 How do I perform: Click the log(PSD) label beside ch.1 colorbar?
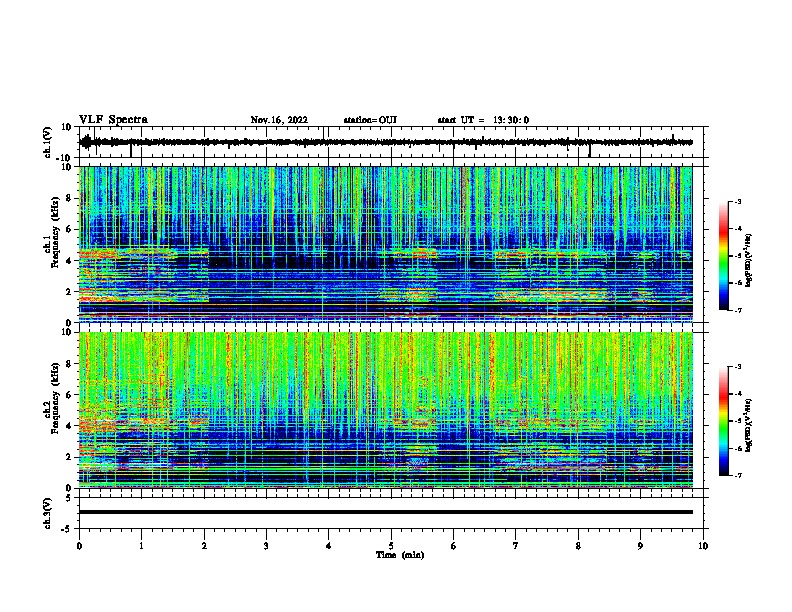[x=749, y=260]
